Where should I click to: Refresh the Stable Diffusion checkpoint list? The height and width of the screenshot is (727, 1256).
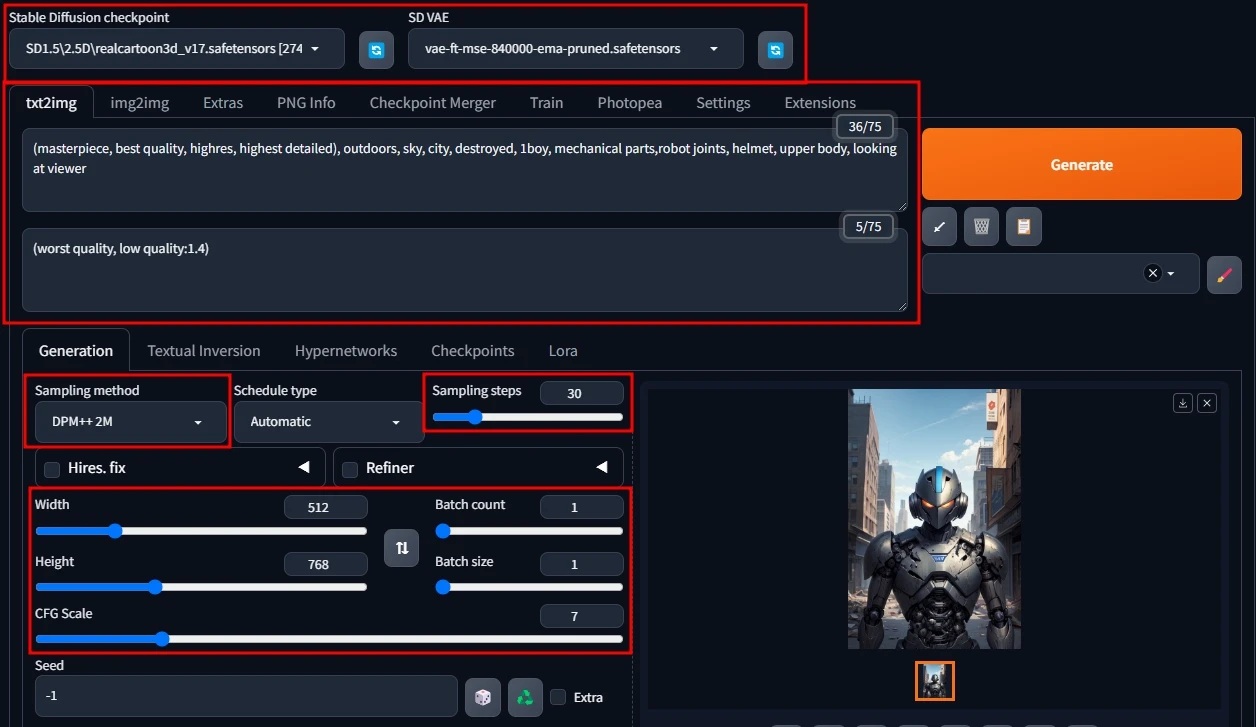click(x=376, y=49)
